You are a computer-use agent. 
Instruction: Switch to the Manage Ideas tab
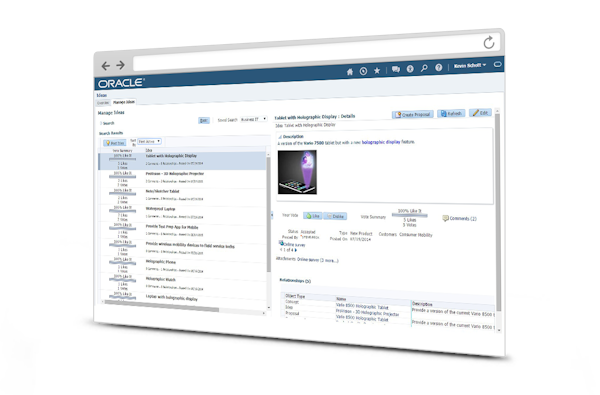124,102
